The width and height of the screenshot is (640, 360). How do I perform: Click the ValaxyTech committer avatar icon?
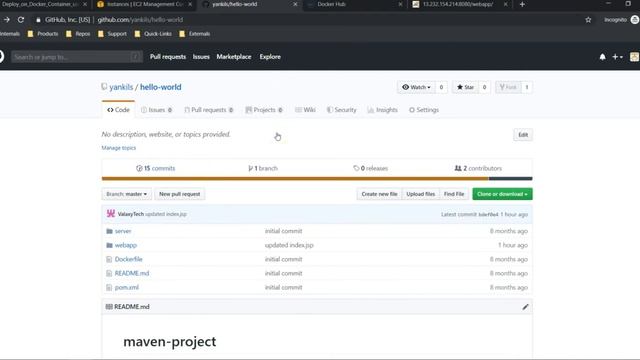point(111,213)
